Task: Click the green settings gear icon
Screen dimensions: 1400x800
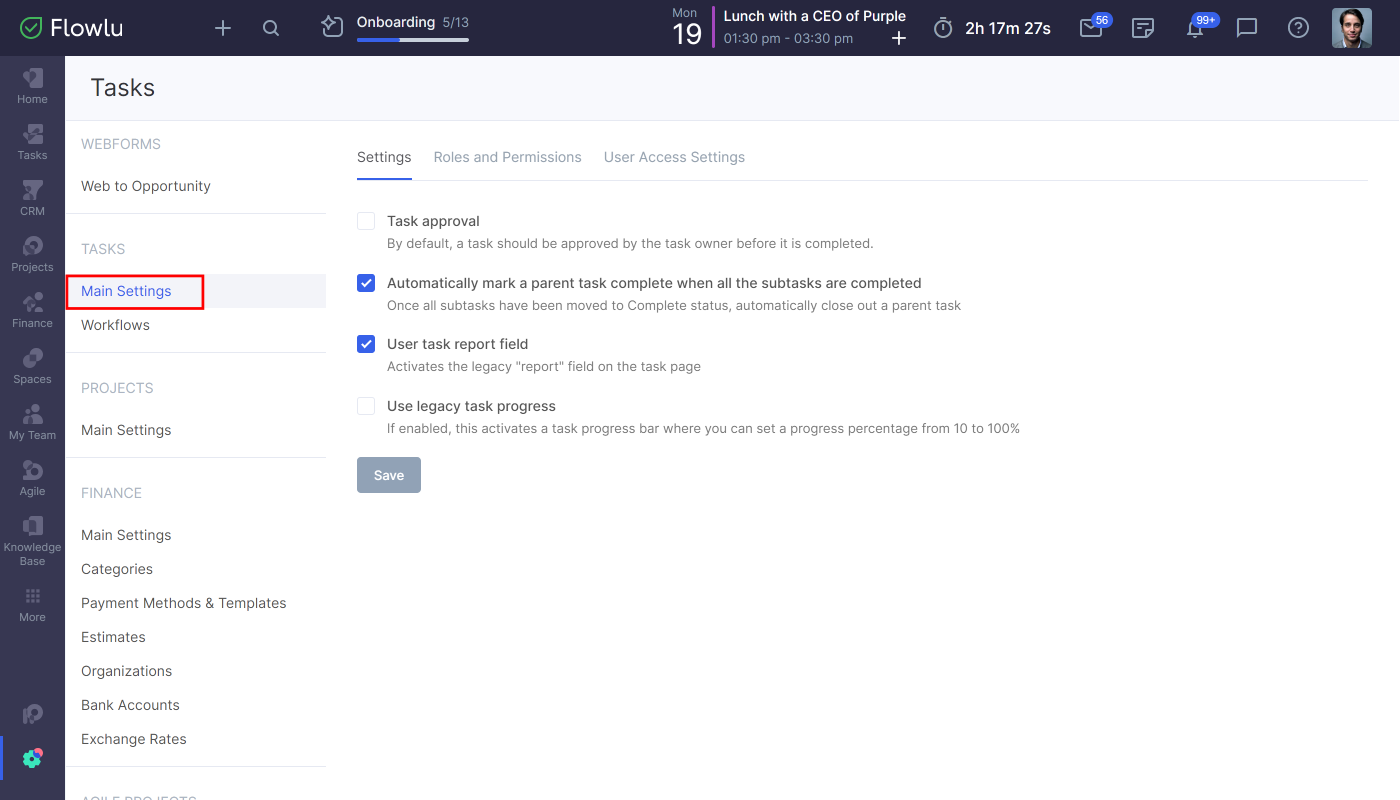Action: (x=32, y=758)
